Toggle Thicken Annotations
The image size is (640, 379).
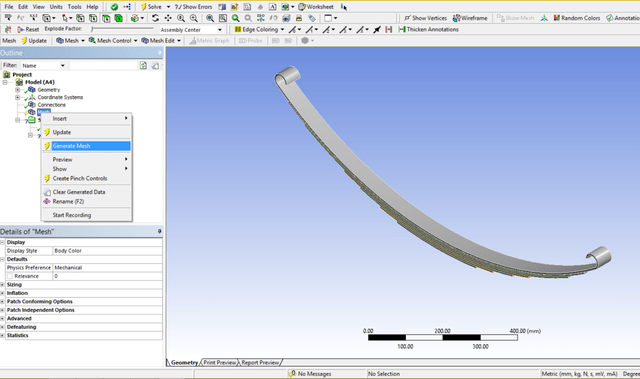coord(428,29)
